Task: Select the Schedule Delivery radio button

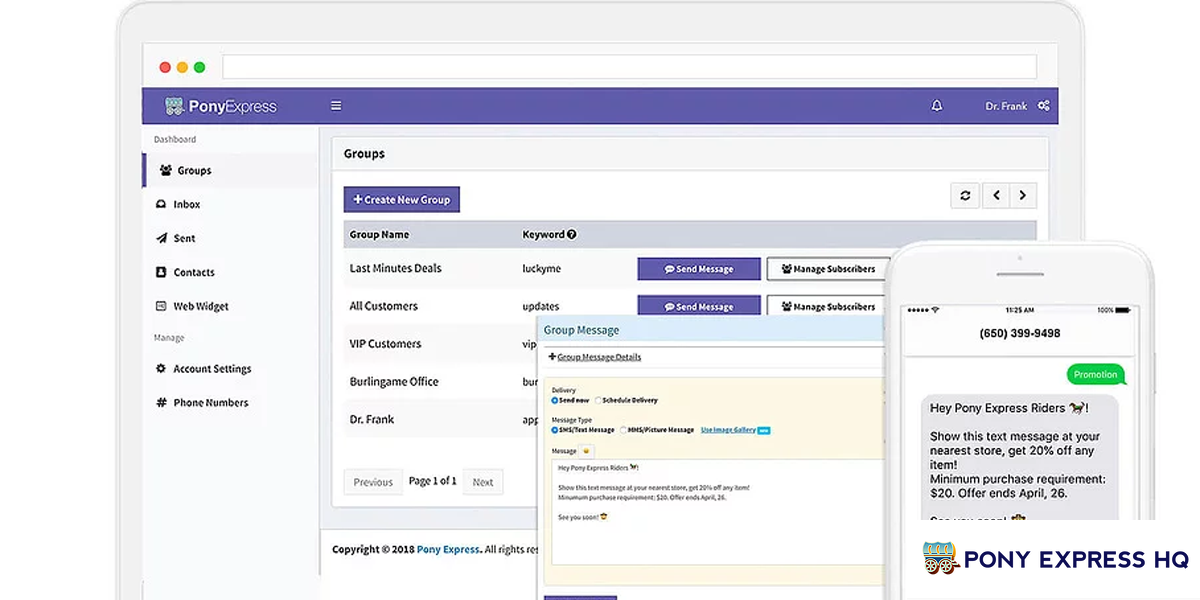Action: click(598, 400)
